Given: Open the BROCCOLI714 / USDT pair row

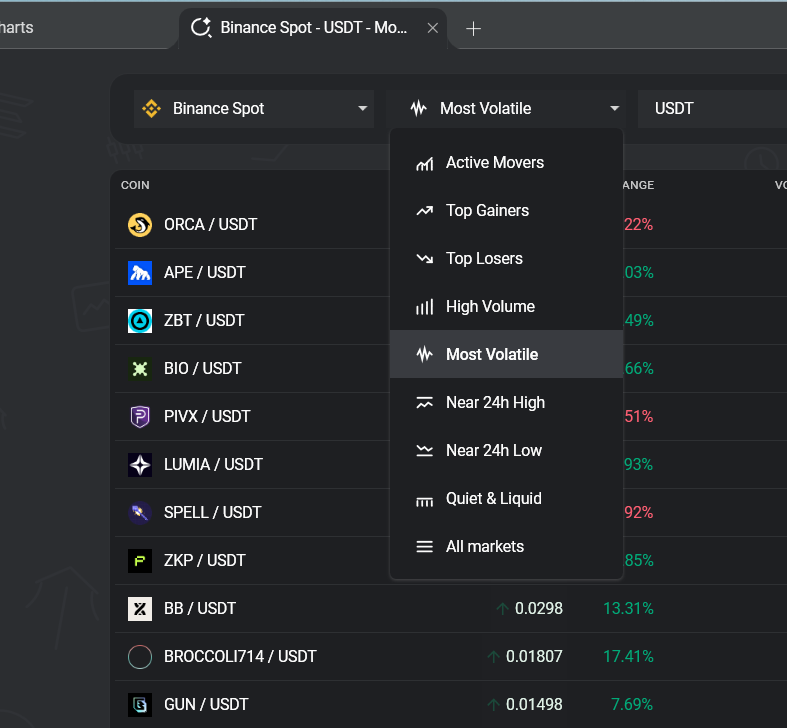Looking at the screenshot, I should click(x=240, y=657).
